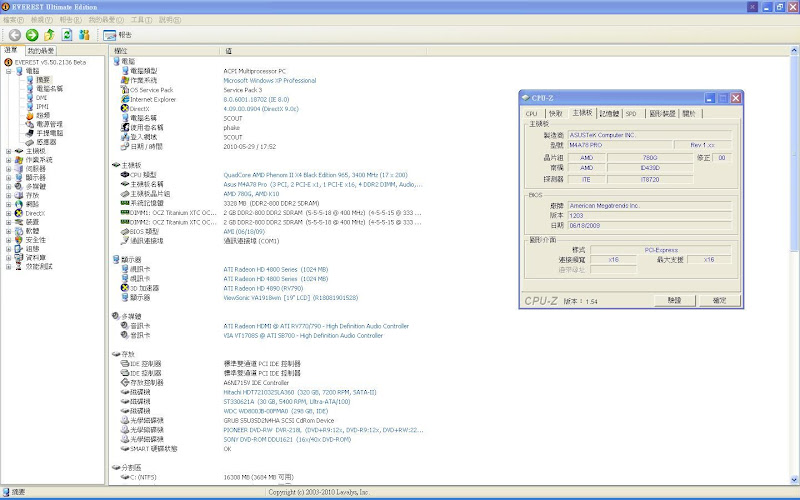800x500 pixels.
Task: Select 摘要 (Summary) in the tree
Action: click(43, 80)
